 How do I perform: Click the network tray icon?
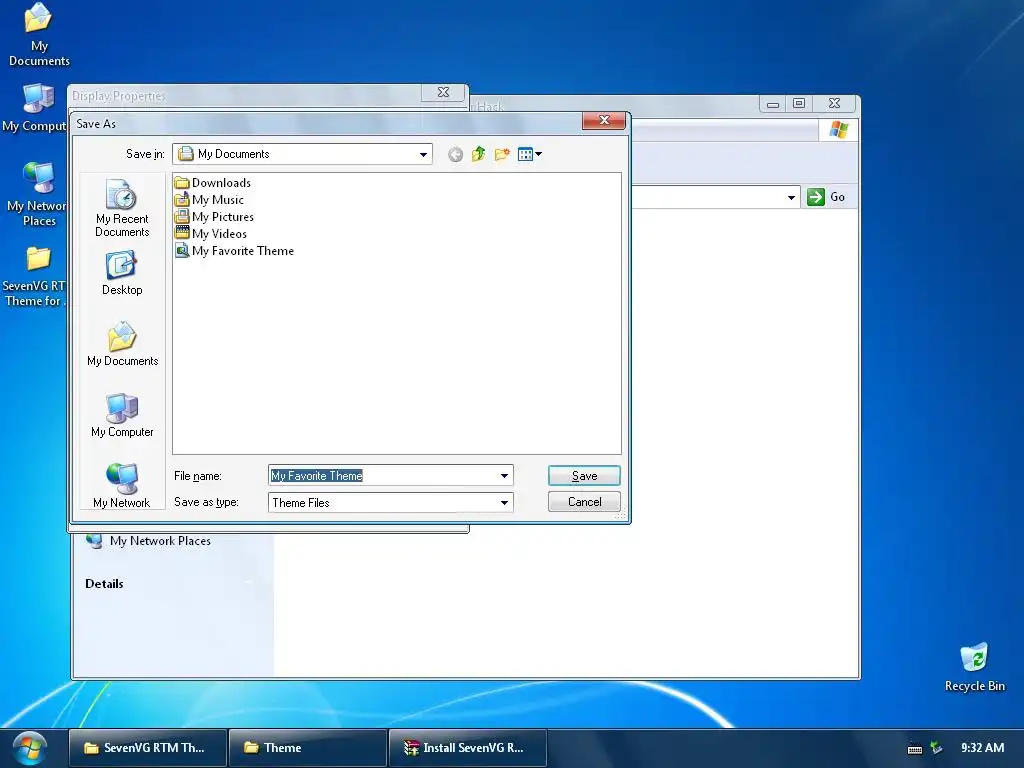point(936,748)
